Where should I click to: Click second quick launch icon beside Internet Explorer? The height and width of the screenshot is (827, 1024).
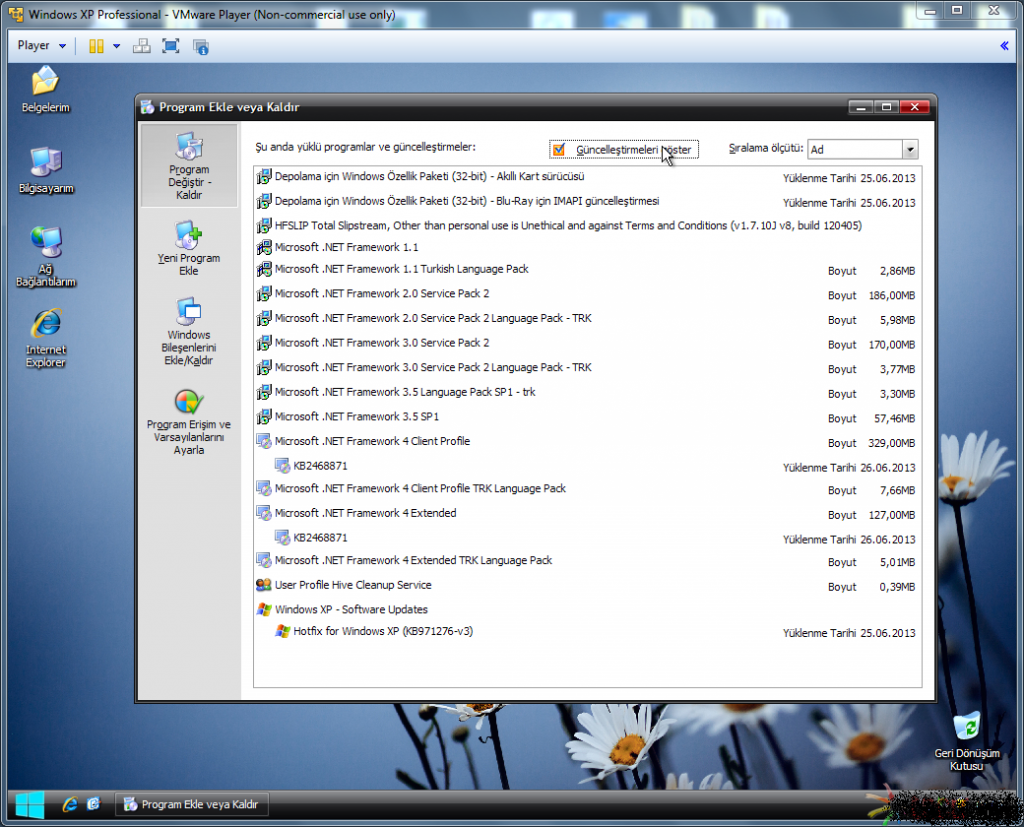93,804
